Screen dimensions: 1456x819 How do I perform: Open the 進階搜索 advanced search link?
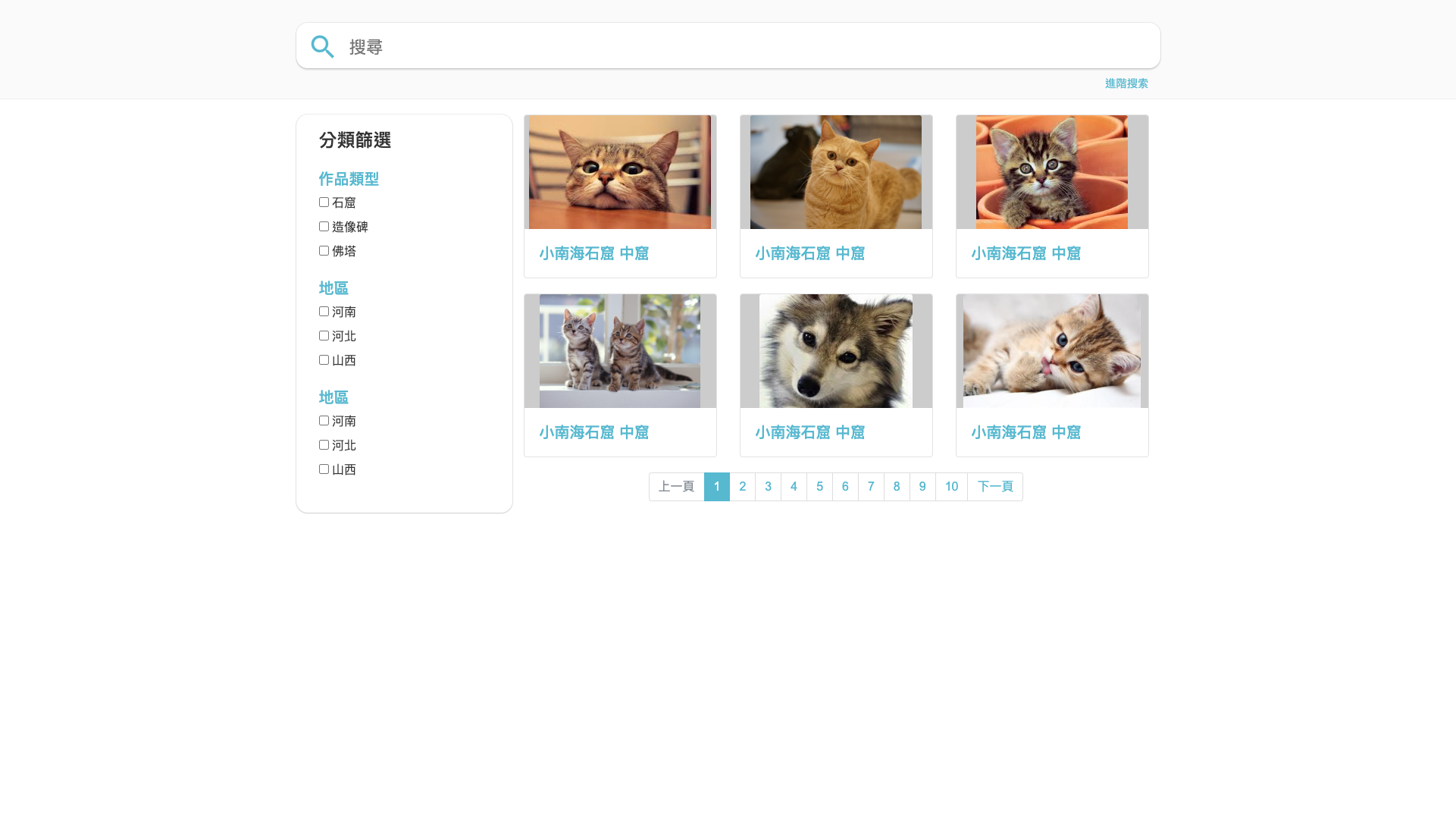coord(1126,83)
